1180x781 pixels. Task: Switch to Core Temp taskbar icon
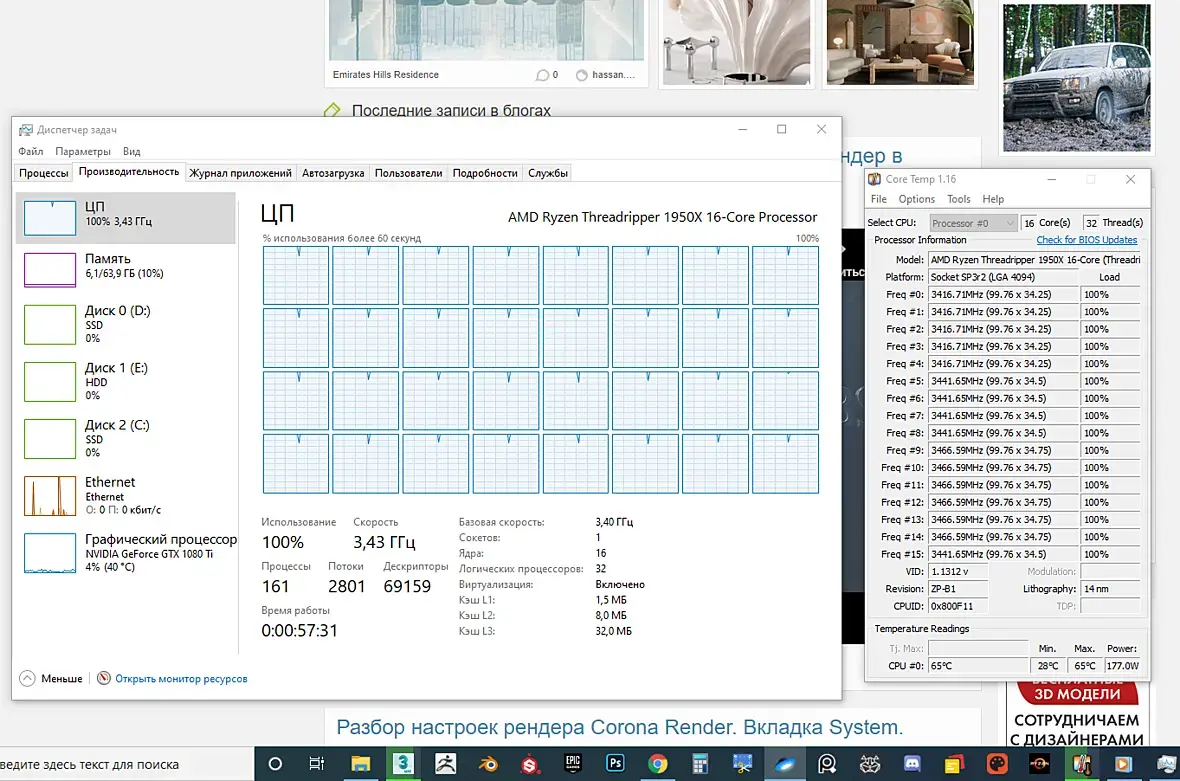(1081, 764)
